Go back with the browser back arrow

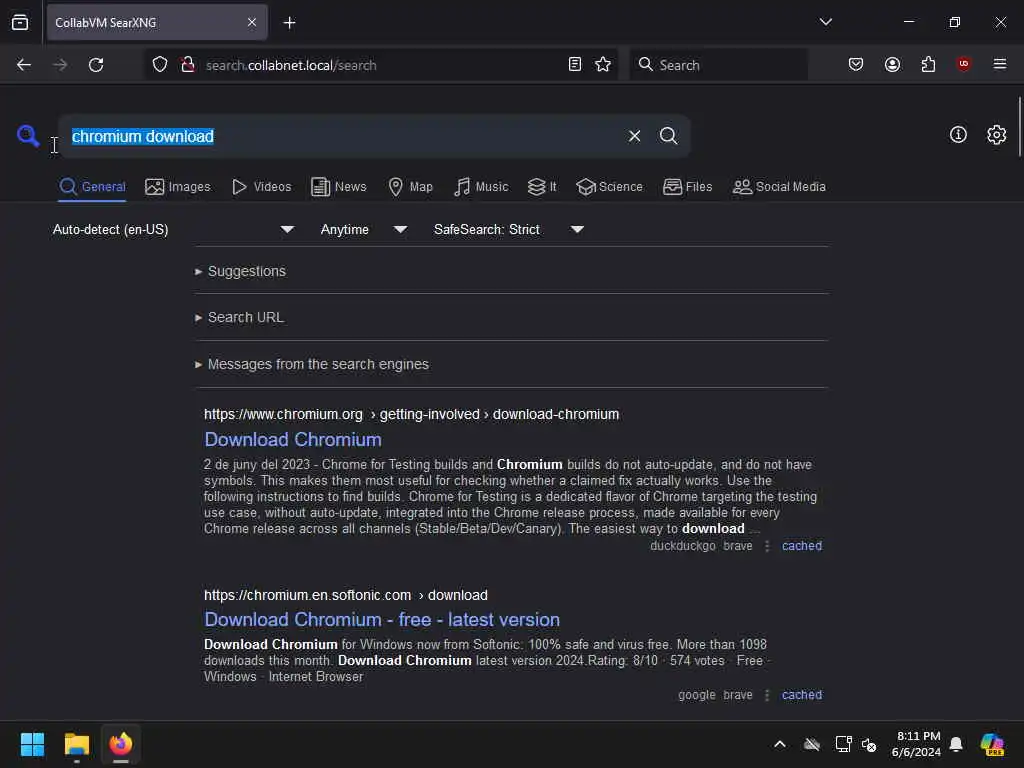click(24, 65)
